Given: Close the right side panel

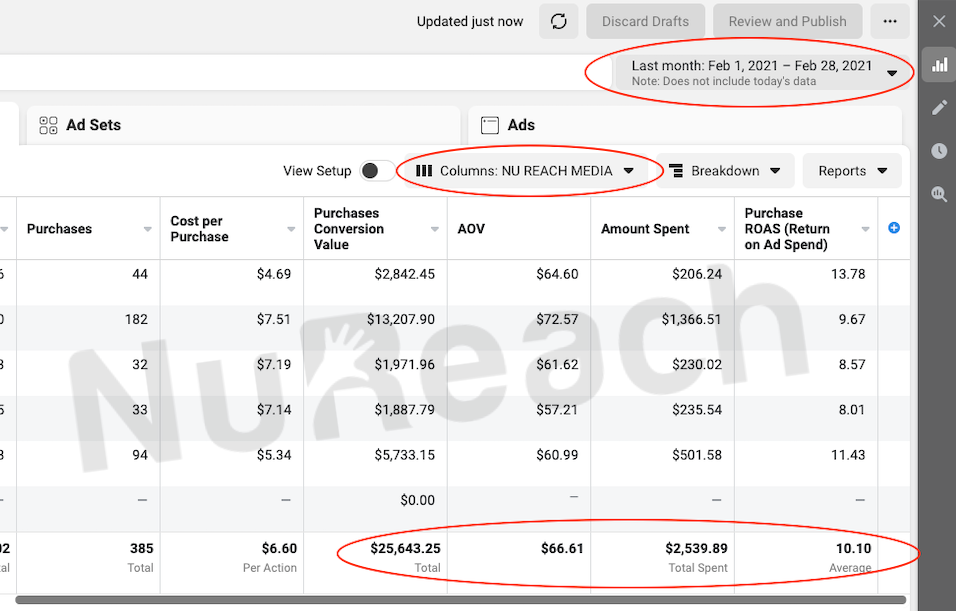Looking at the screenshot, I should pyautogui.click(x=939, y=21).
